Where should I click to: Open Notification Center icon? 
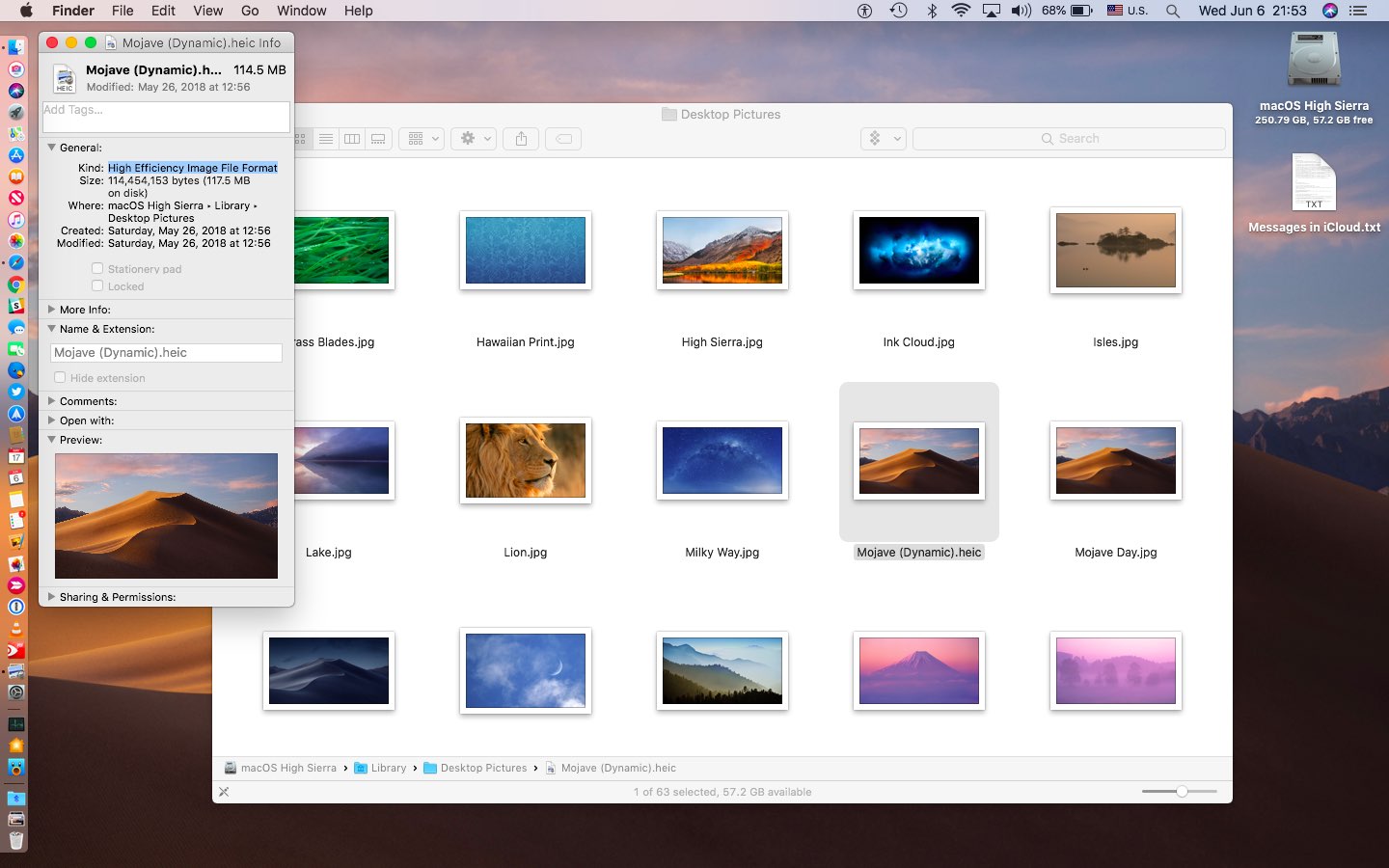click(x=1359, y=11)
